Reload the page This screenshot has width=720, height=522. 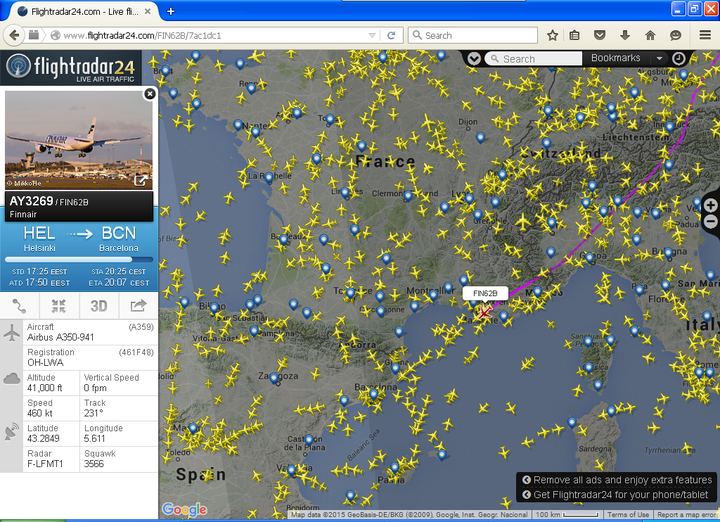point(391,35)
